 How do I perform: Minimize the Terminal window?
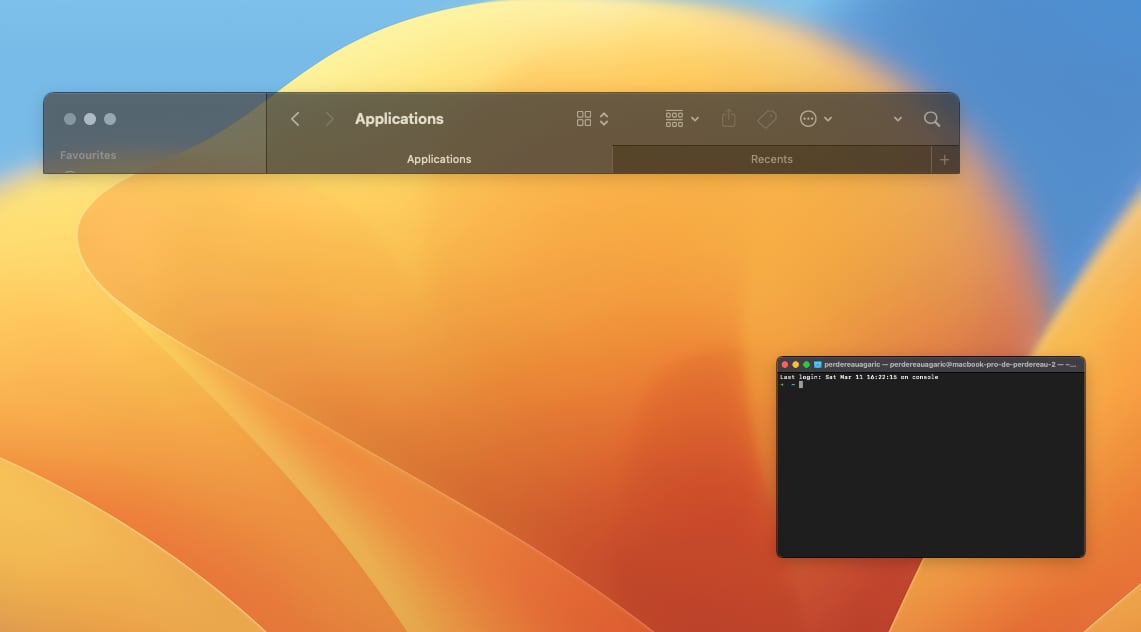[x=795, y=364]
